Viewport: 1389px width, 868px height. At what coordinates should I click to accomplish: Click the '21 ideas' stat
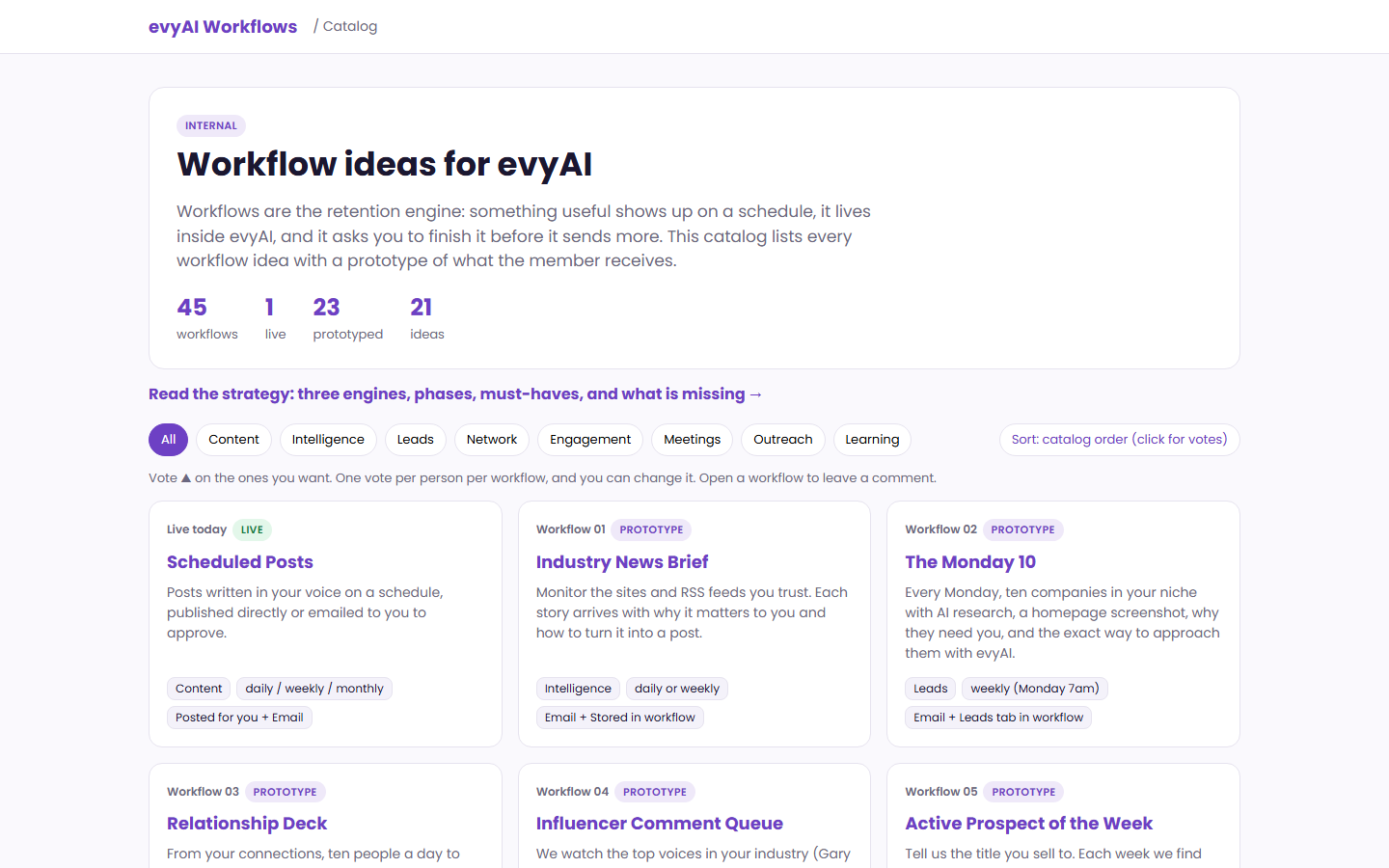click(427, 319)
